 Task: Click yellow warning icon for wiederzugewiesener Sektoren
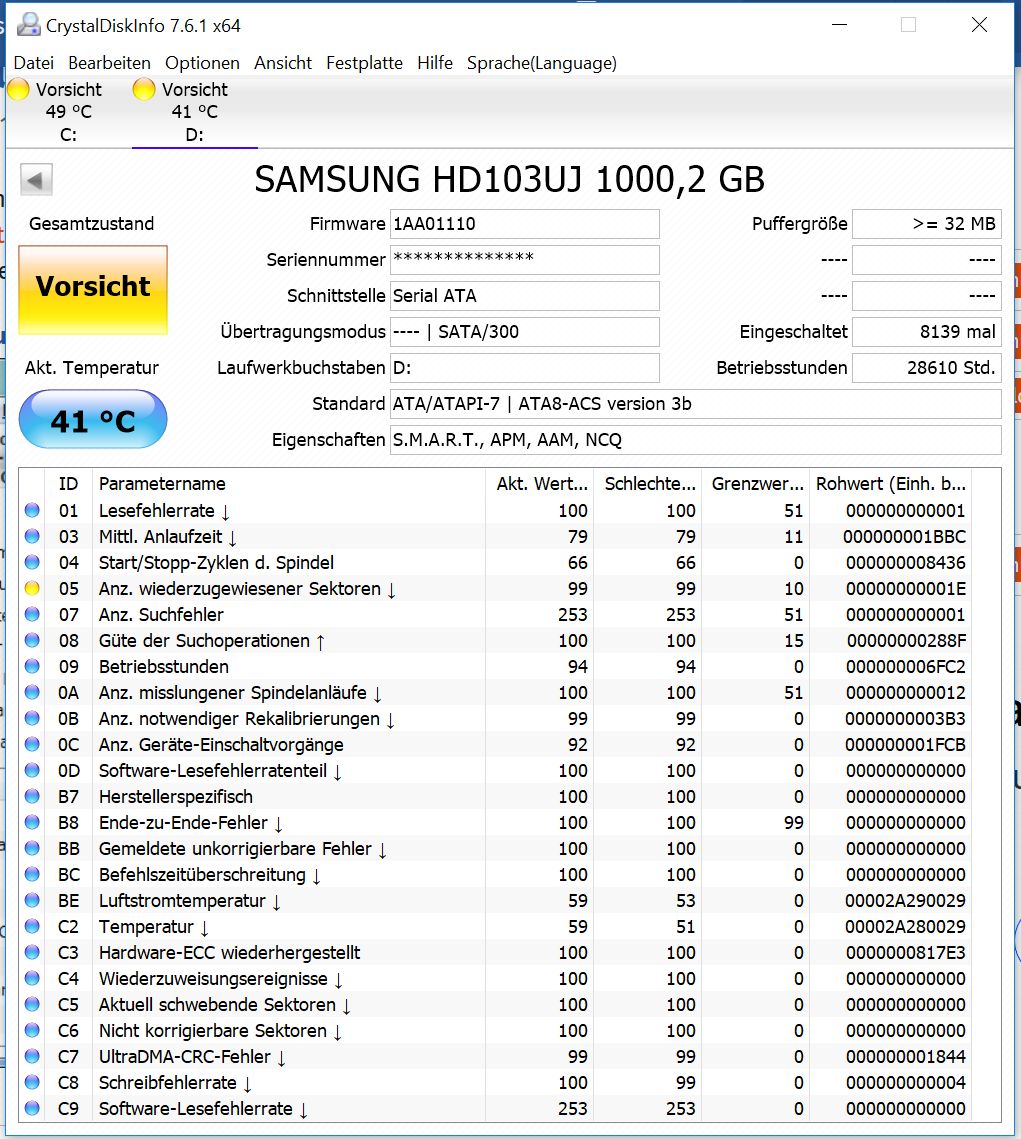click(32, 588)
